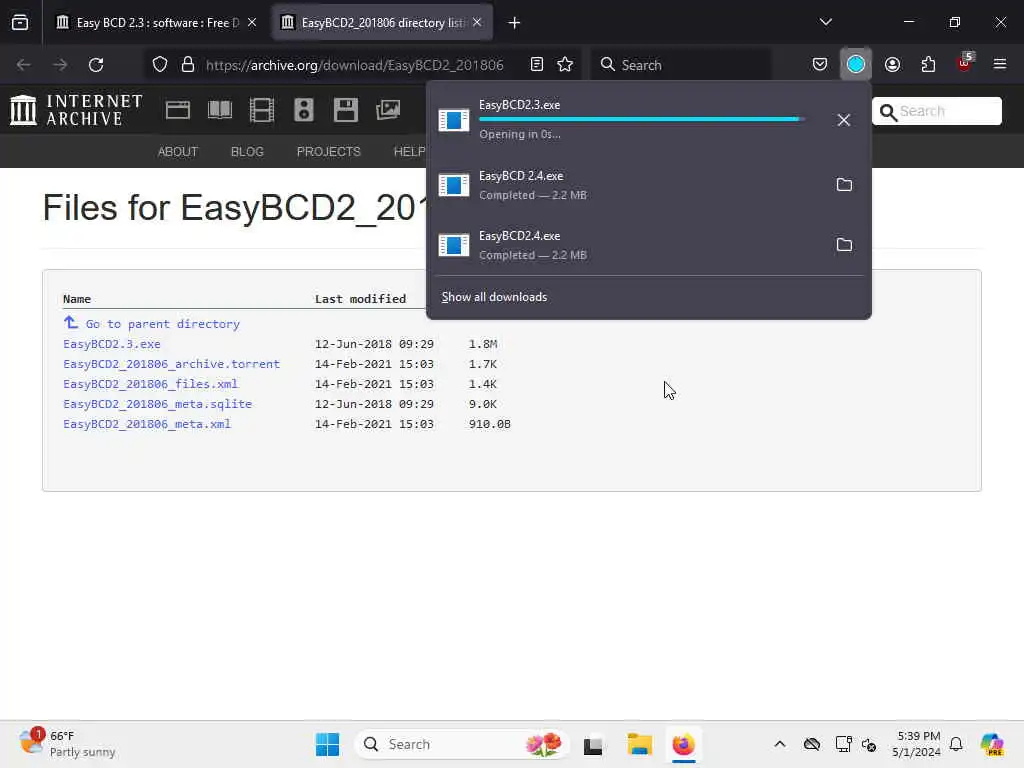The image size is (1024, 768).
Task: Go to Internet Archive home logo
Action: [76, 110]
